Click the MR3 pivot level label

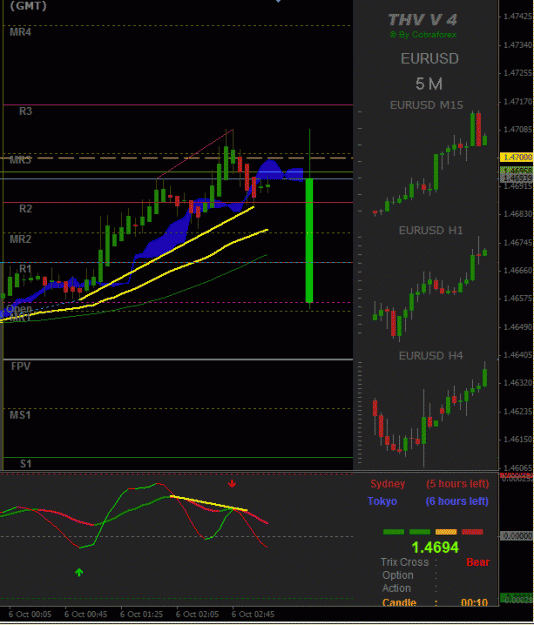(20, 160)
